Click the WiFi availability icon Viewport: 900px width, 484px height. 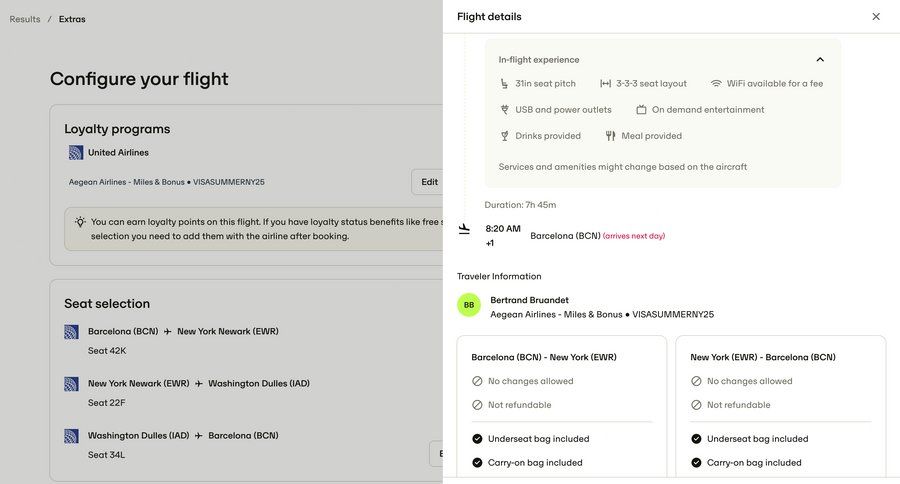pyautogui.click(x=716, y=84)
